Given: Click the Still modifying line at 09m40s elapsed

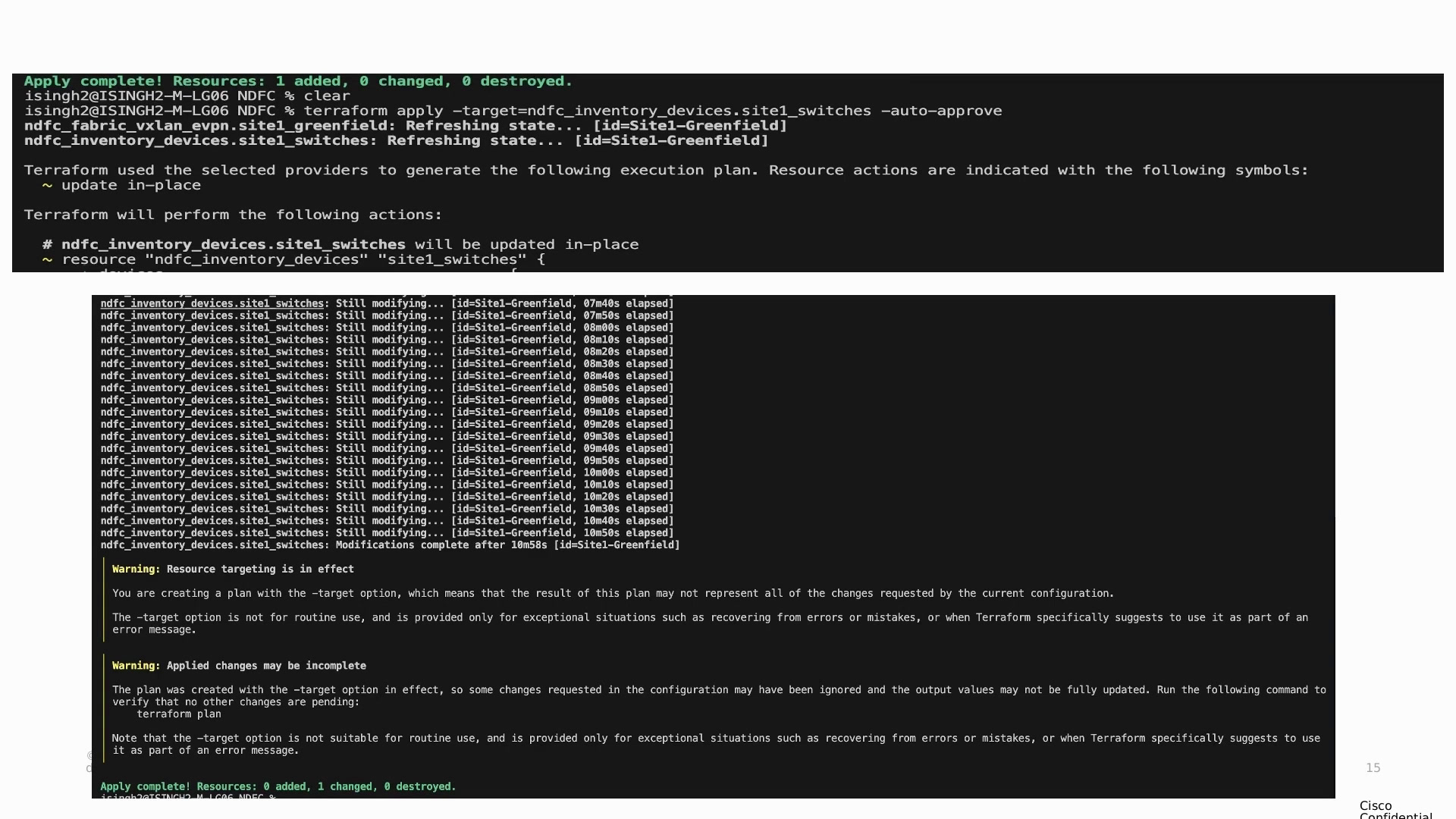Looking at the screenshot, I should (x=387, y=449).
